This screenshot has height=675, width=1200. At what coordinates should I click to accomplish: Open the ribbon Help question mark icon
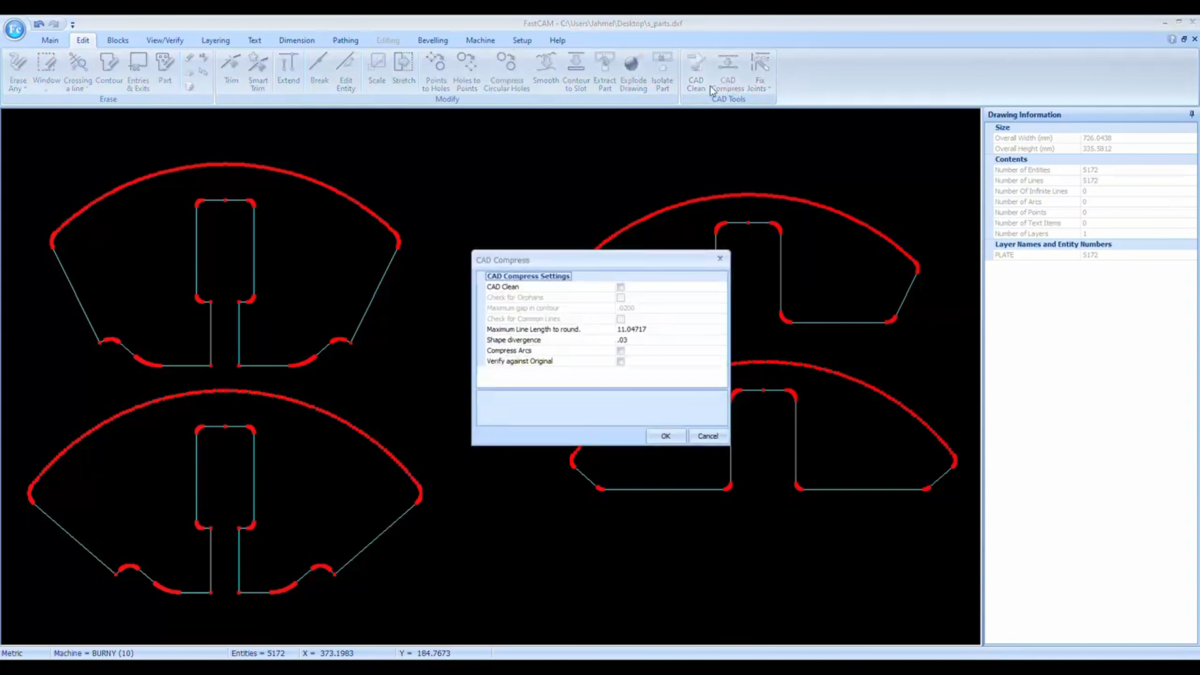[x=1172, y=40]
